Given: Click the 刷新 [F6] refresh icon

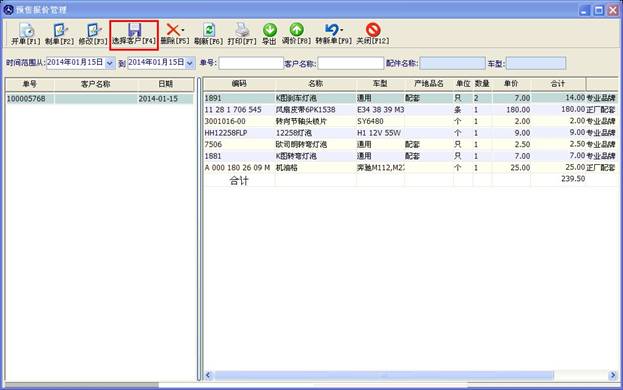Looking at the screenshot, I should pos(209,30).
